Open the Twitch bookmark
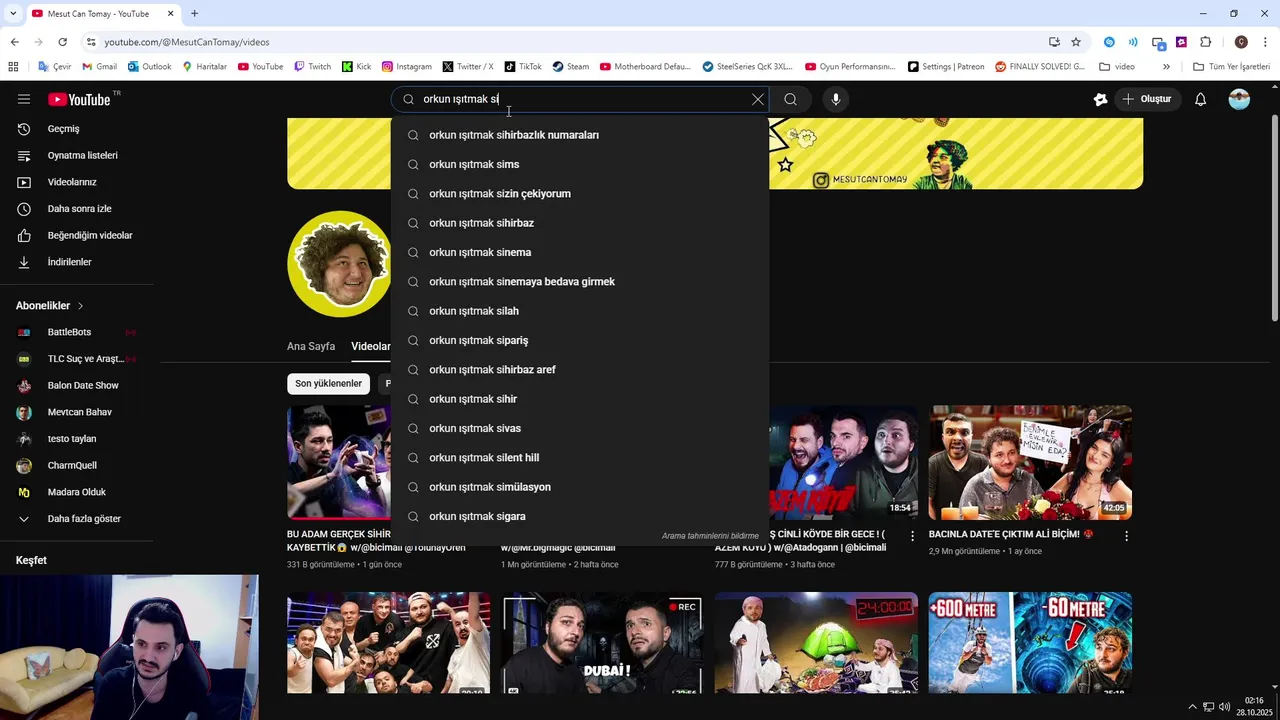The width and height of the screenshot is (1280, 720). coord(312,67)
